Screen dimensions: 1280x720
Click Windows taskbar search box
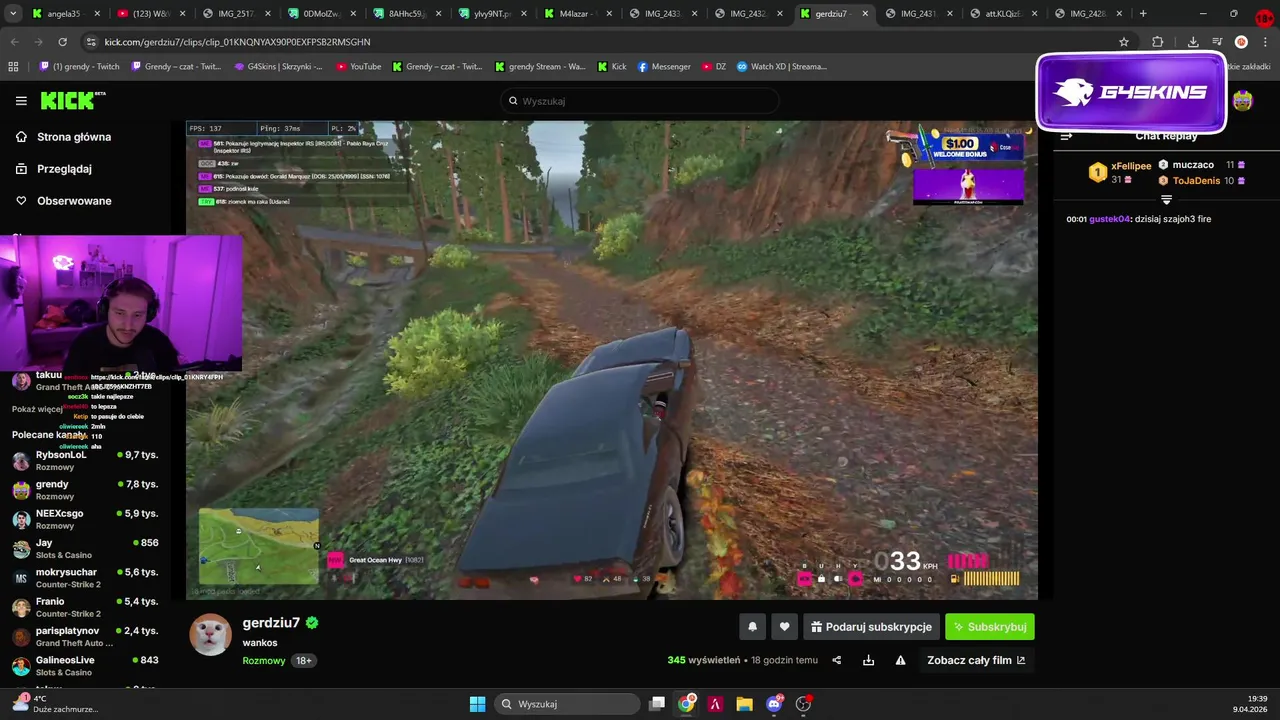click(568, 704)
